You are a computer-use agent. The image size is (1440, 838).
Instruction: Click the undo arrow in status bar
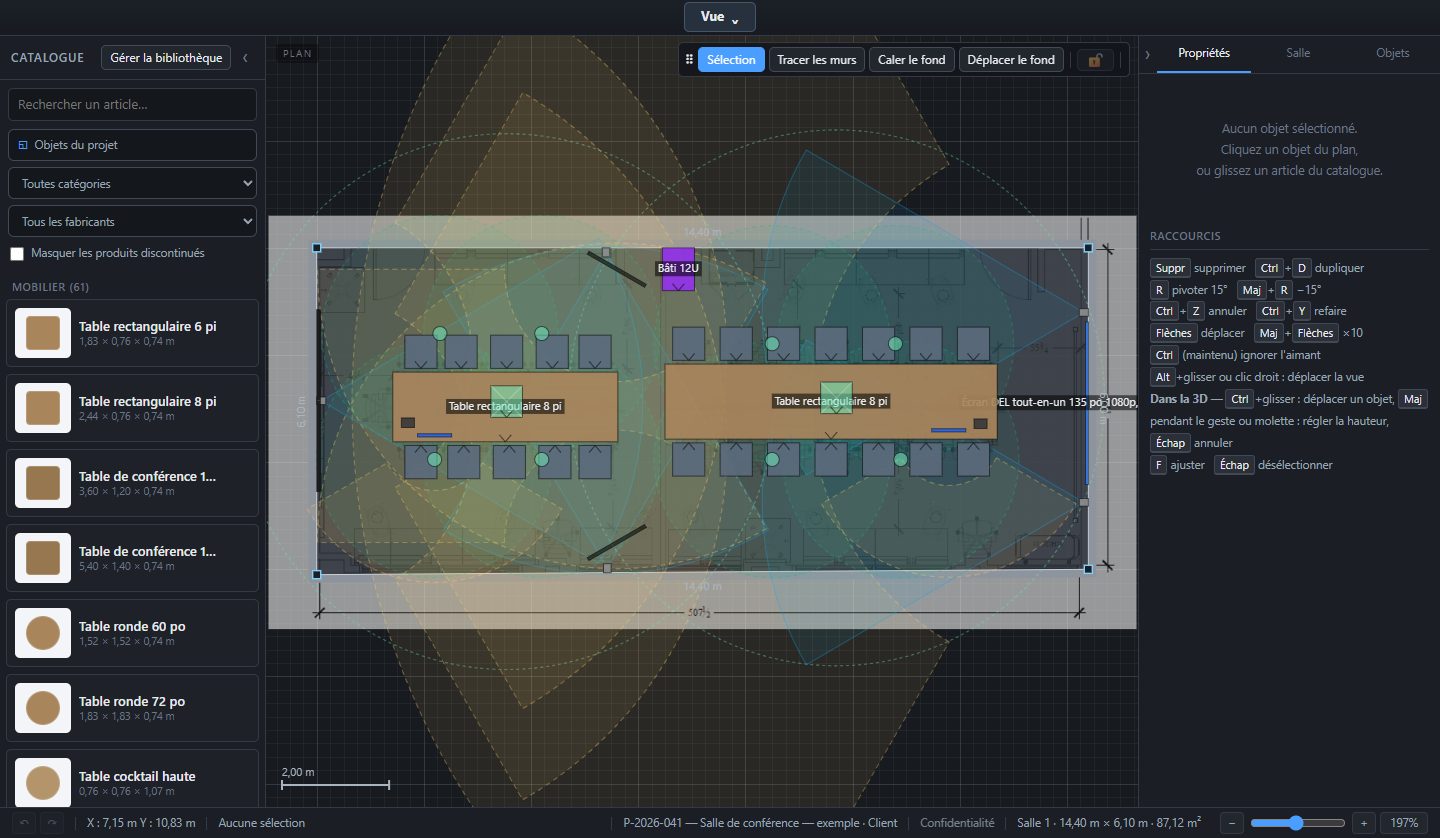click(x=25, y=823)
